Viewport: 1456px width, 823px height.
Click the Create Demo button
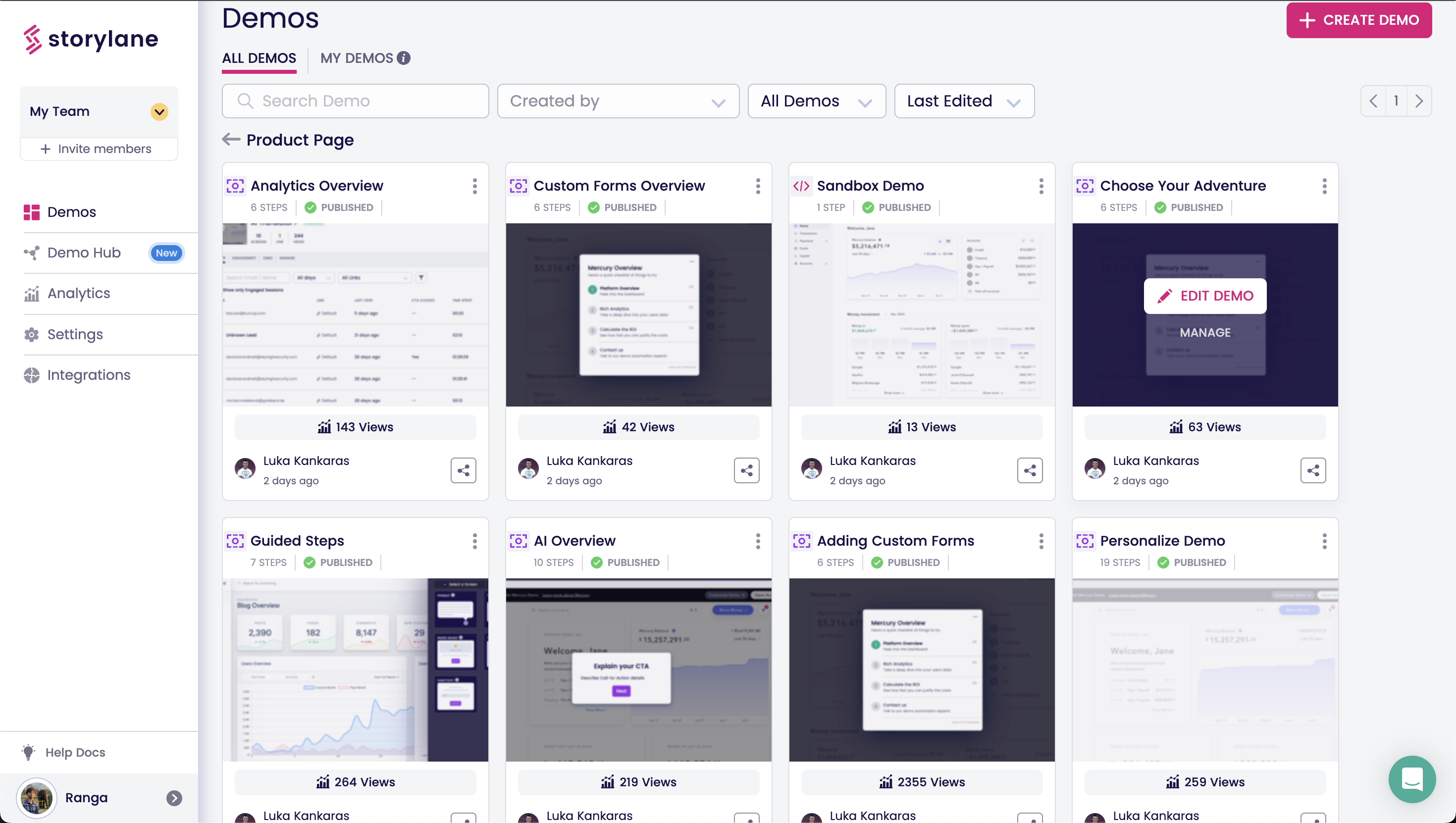click(x=1358, y=20)
